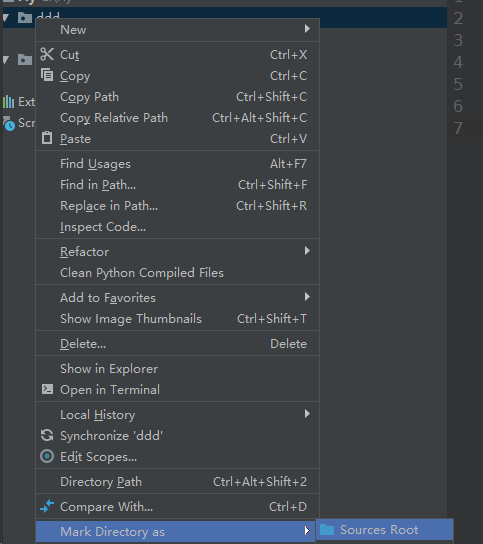
Task: Click the Copy pages icon
Action: (47, 75)
